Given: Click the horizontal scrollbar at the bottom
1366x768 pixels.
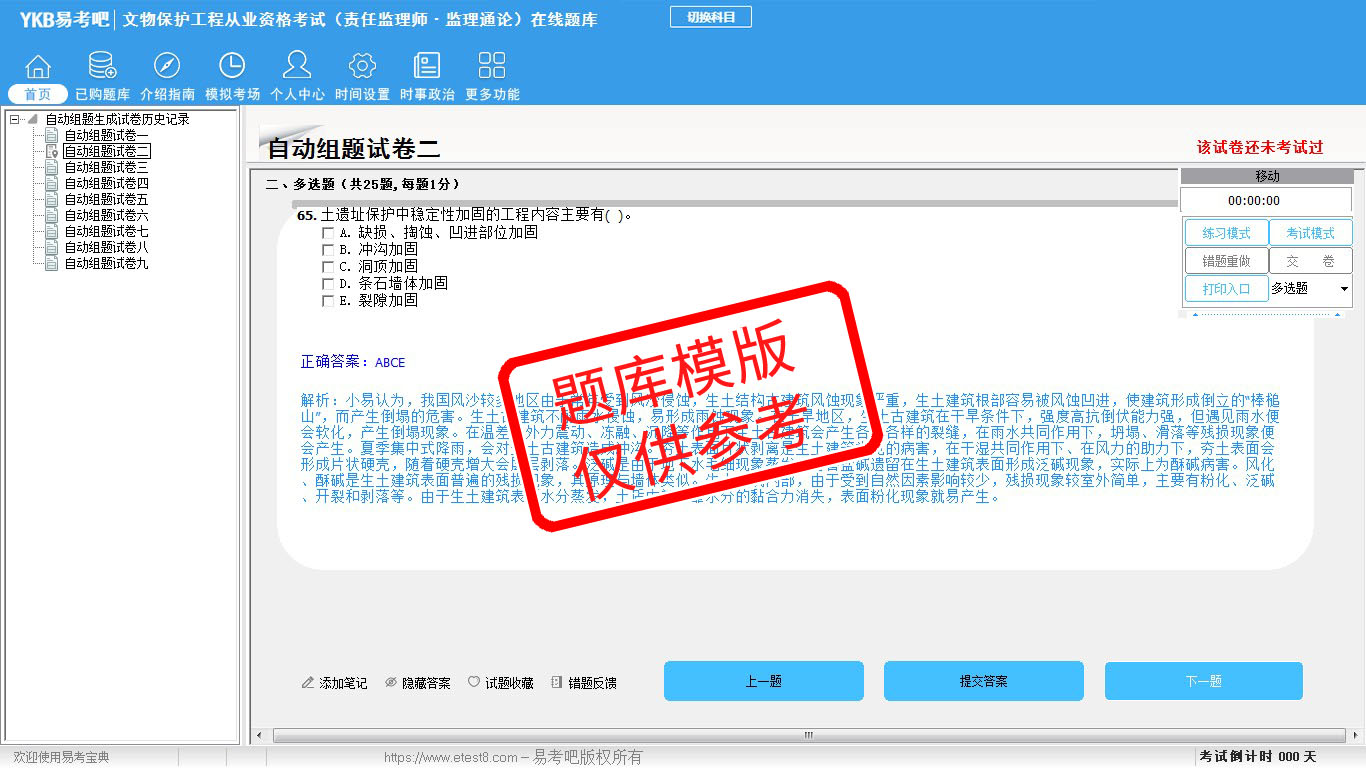Looking at the screenshot, I should tap(808, 735).
